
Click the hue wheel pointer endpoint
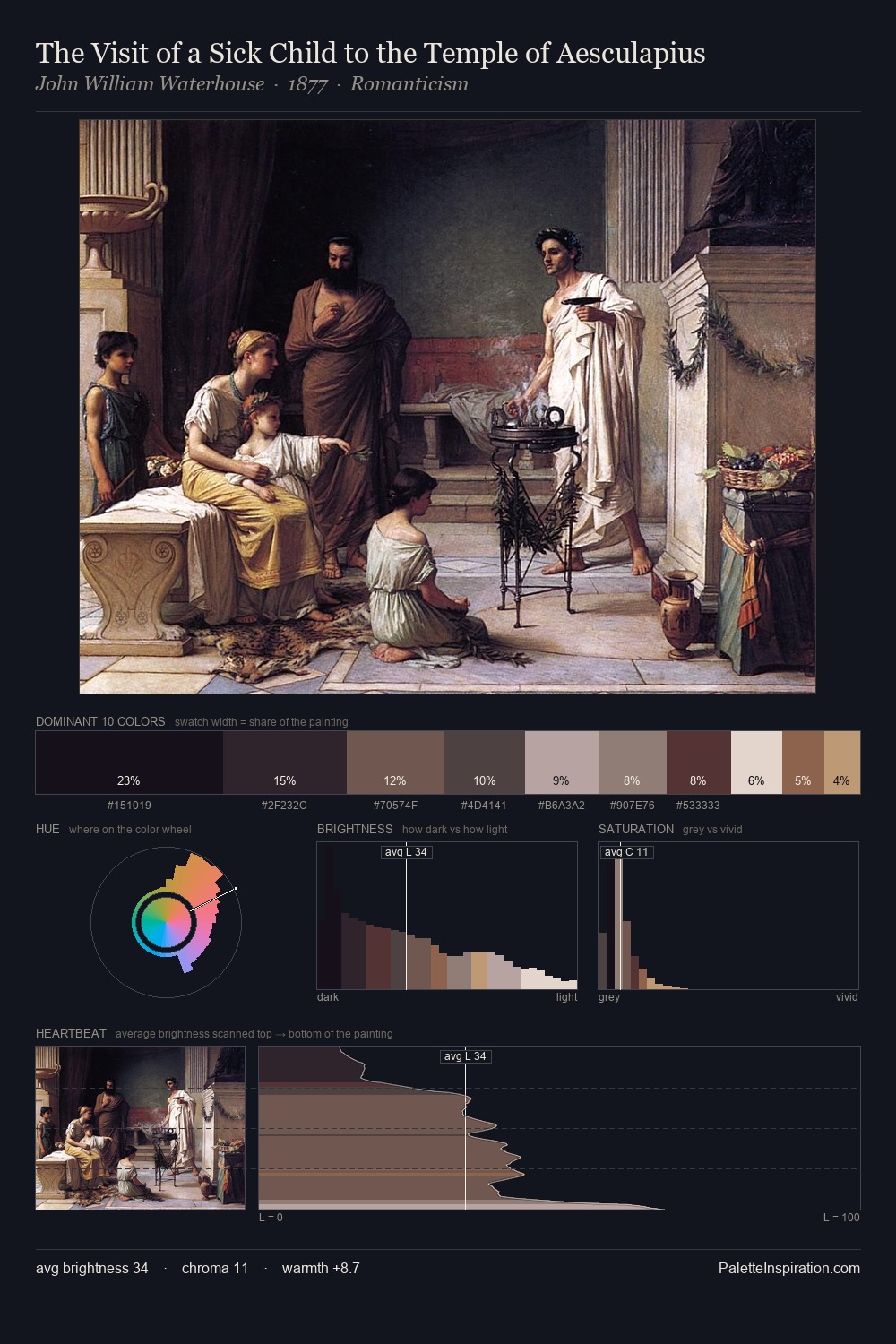tap(236, 889)
